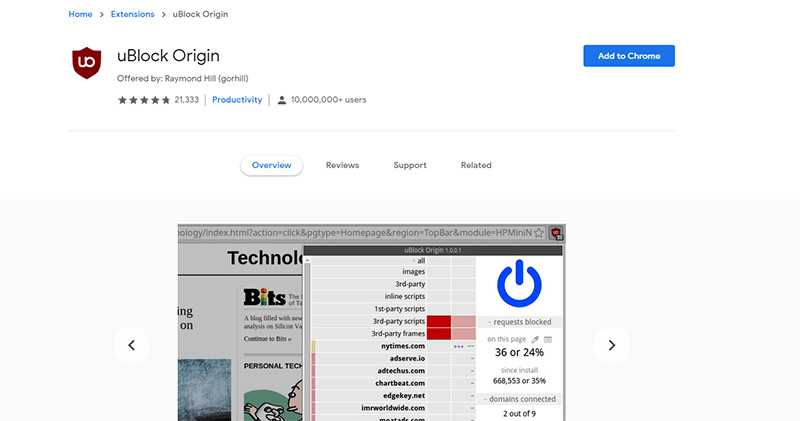Click the large blue power icon
This screenshot has height=421, width=800.
tap(519, 283)
